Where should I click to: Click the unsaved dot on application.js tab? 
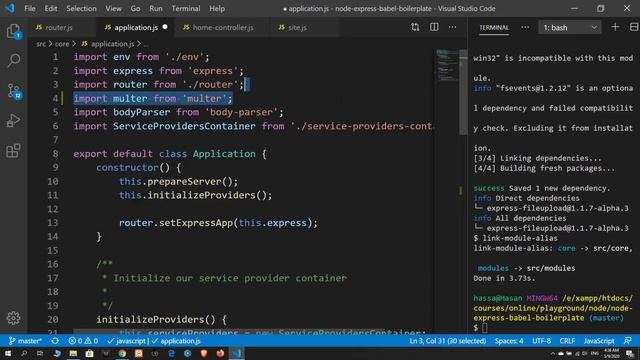point(165,27)
